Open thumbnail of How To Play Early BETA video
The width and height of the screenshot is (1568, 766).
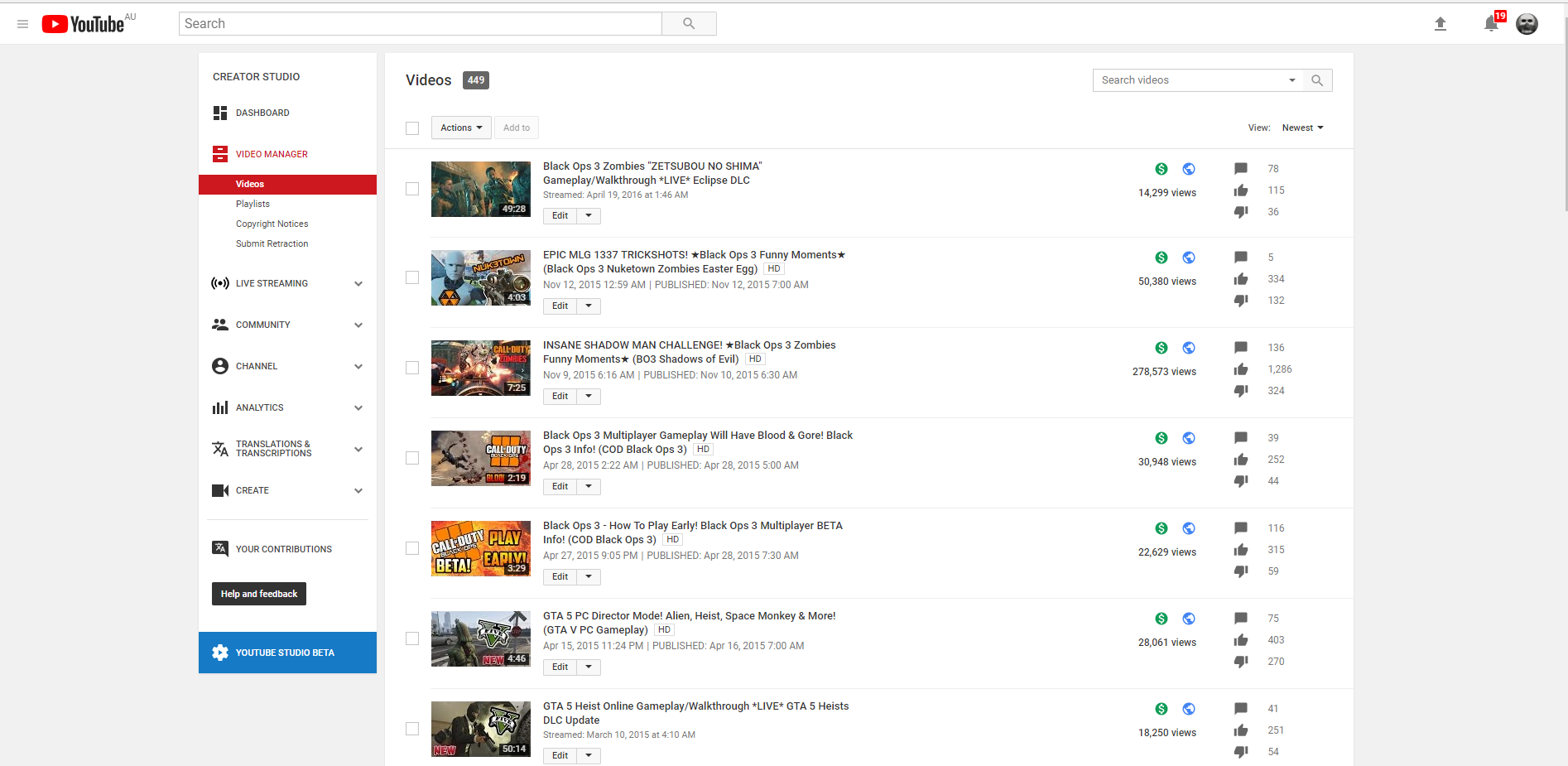(x=481, y=548)
